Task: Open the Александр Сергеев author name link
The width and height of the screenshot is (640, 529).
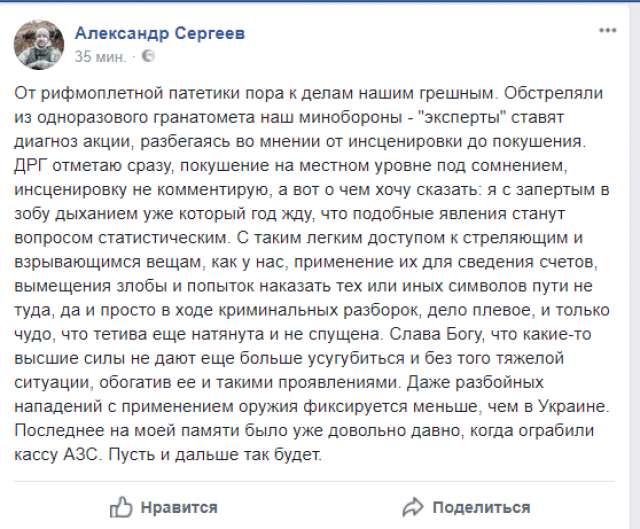Action: [x=161, y=32]
